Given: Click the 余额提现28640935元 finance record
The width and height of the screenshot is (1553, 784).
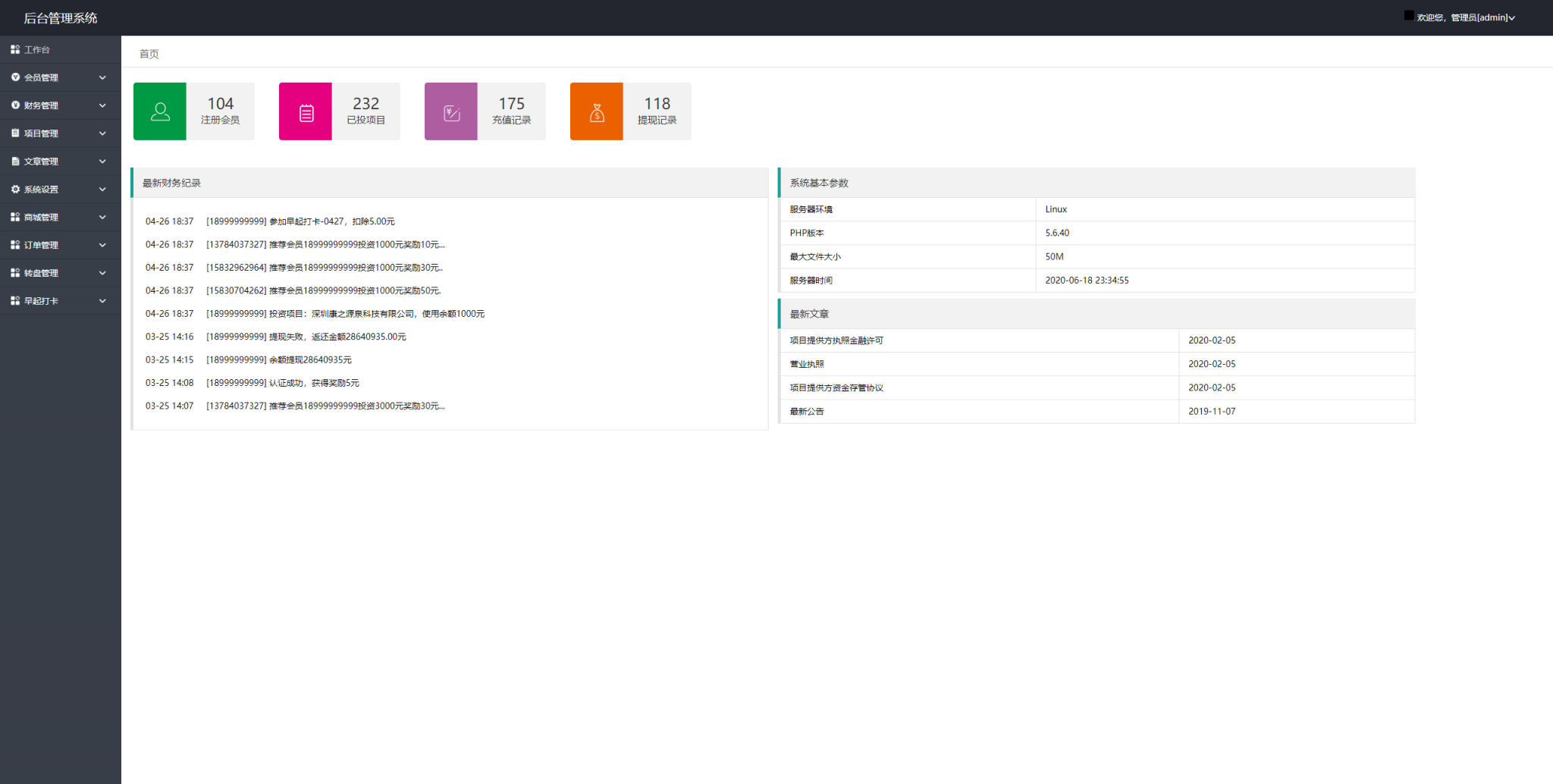Looking at the screenshot, I should click(x=310, y=359).
